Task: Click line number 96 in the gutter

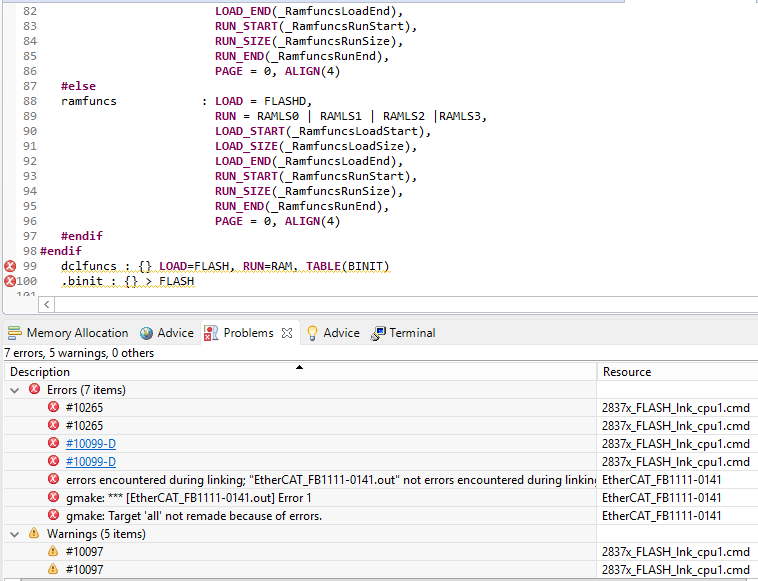Action: (29, 221)
